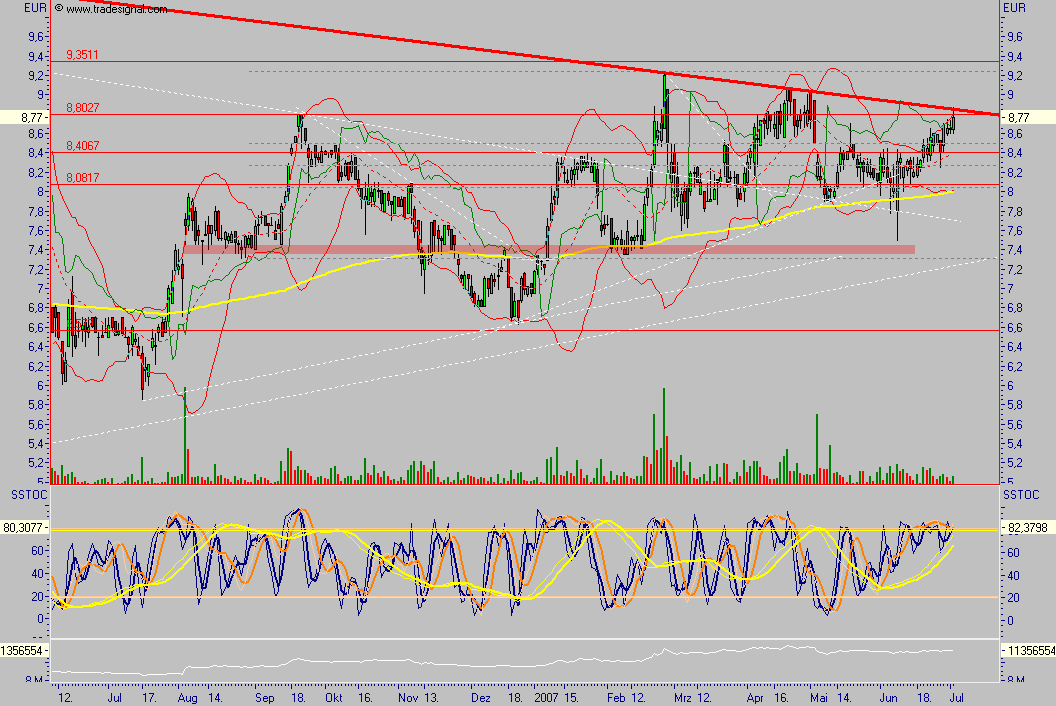The width and height of the screenshot is (1056, 706).
Task: Click the 2007 year marker on date axis
Action: tap(546, 694)
